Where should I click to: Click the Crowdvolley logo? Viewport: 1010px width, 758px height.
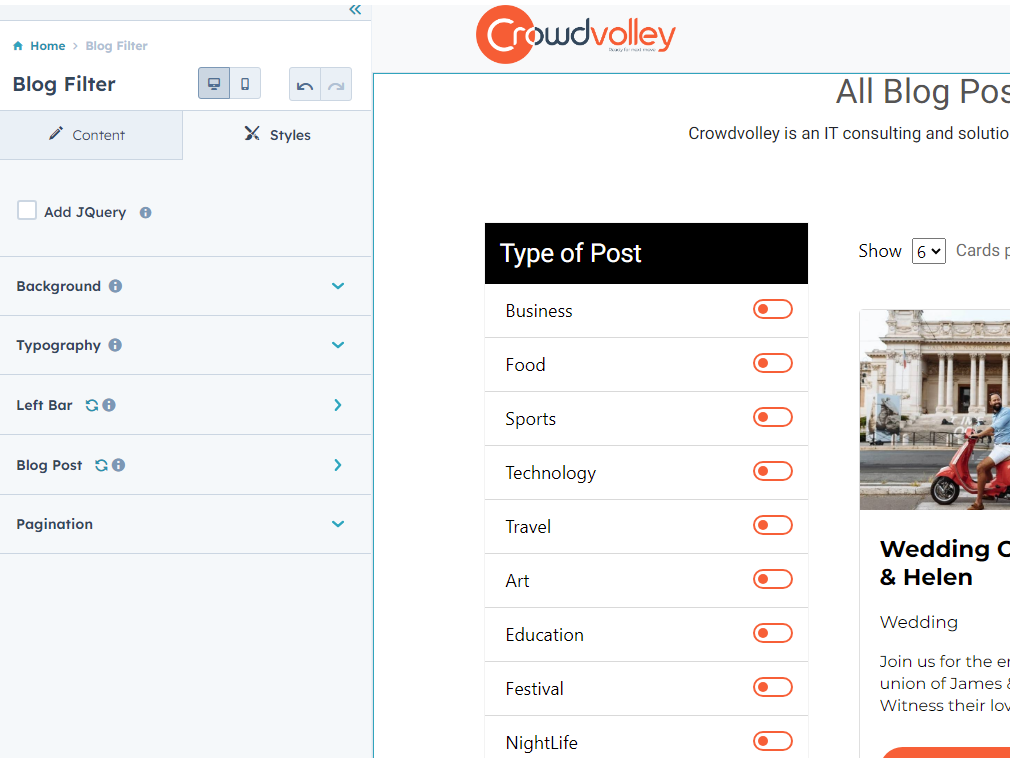tap(576, 36)
